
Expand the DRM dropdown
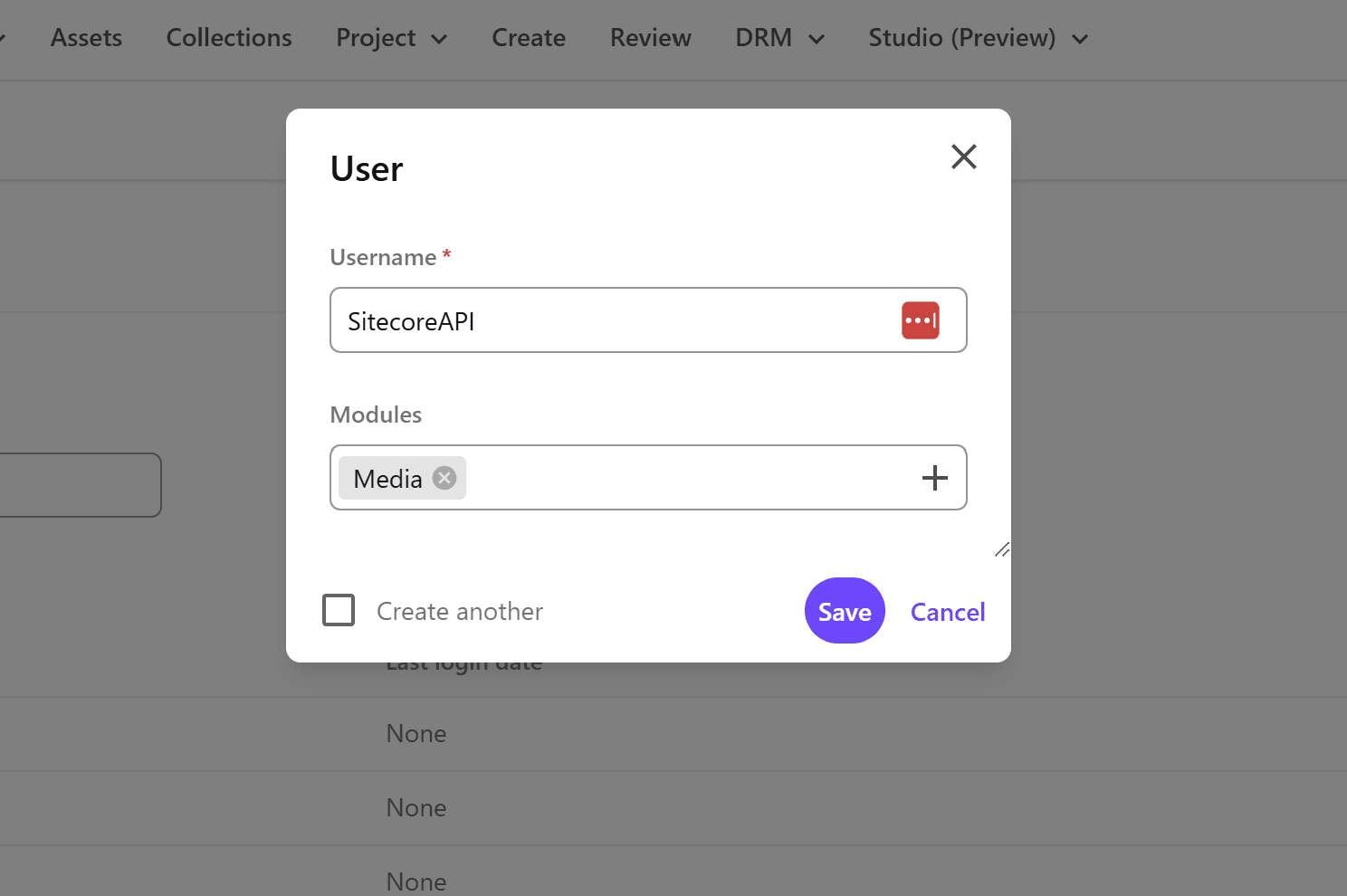tap(779, 38)
